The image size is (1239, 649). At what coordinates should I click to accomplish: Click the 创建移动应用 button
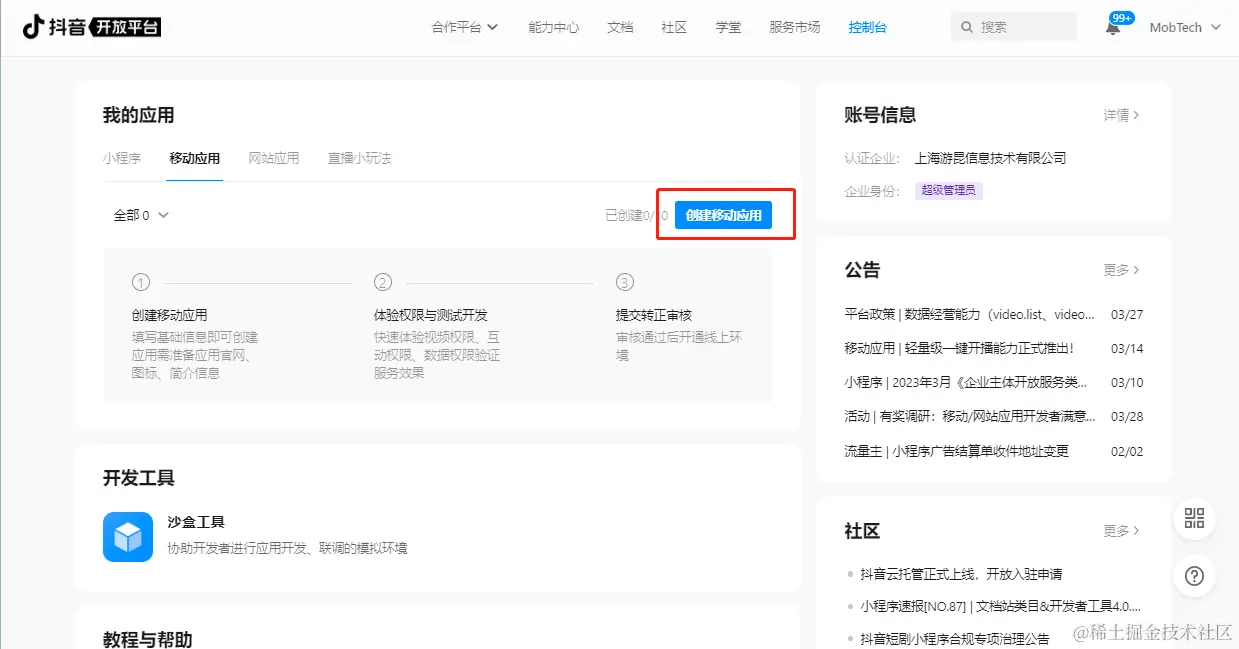click(723, 215)
